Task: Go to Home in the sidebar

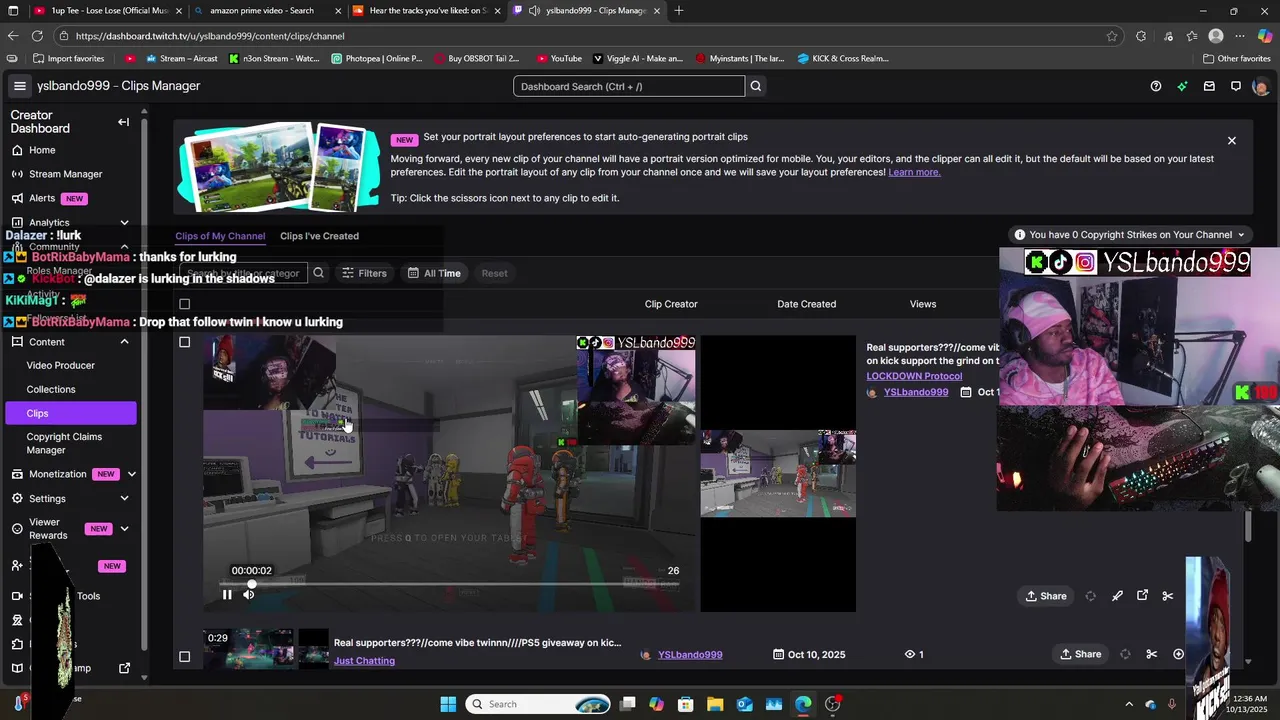Action: tap(42, 150)
